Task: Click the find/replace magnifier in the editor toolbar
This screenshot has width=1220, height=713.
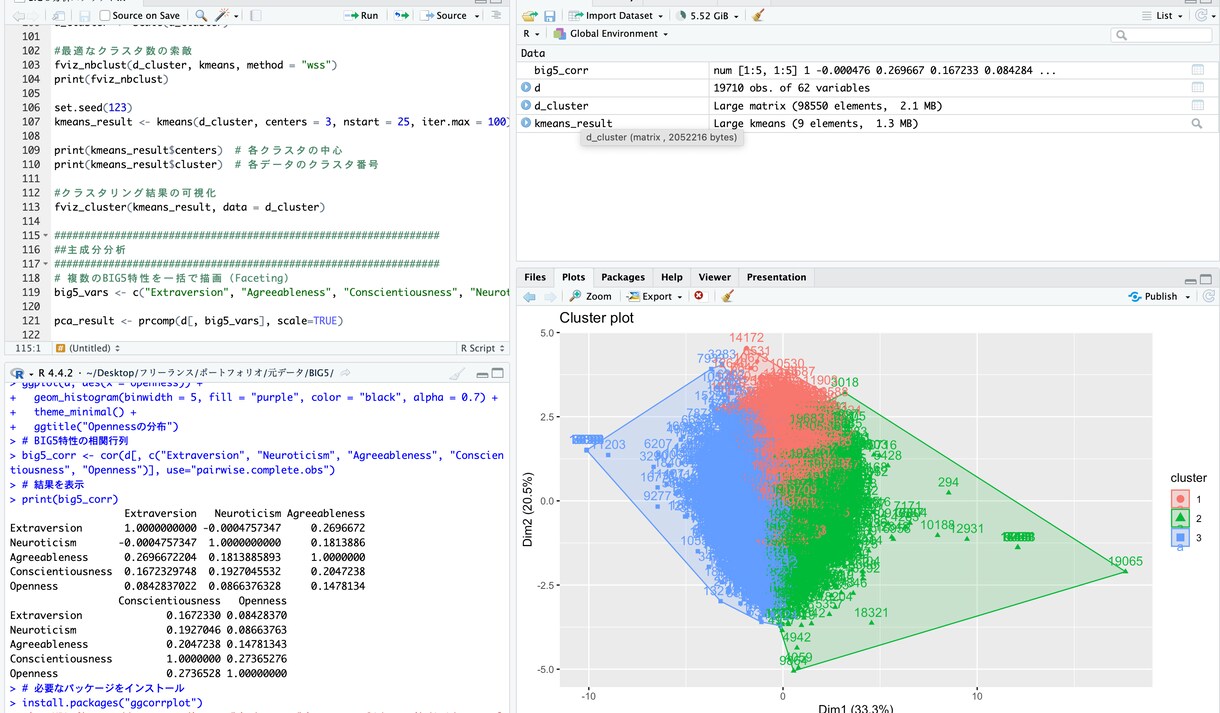Action: (201, 16)
